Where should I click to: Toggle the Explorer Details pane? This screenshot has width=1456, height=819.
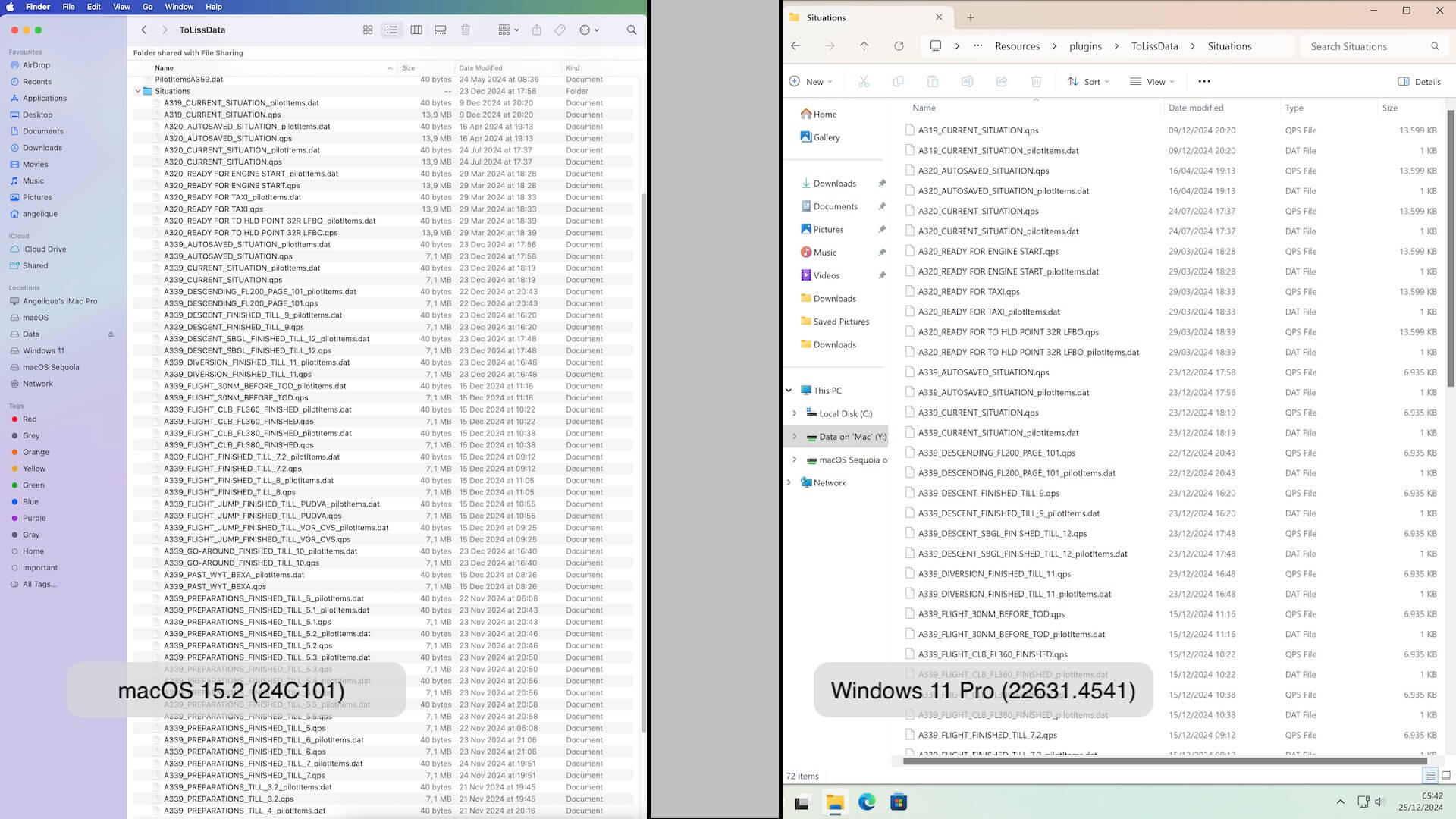tap(1419, 81)
